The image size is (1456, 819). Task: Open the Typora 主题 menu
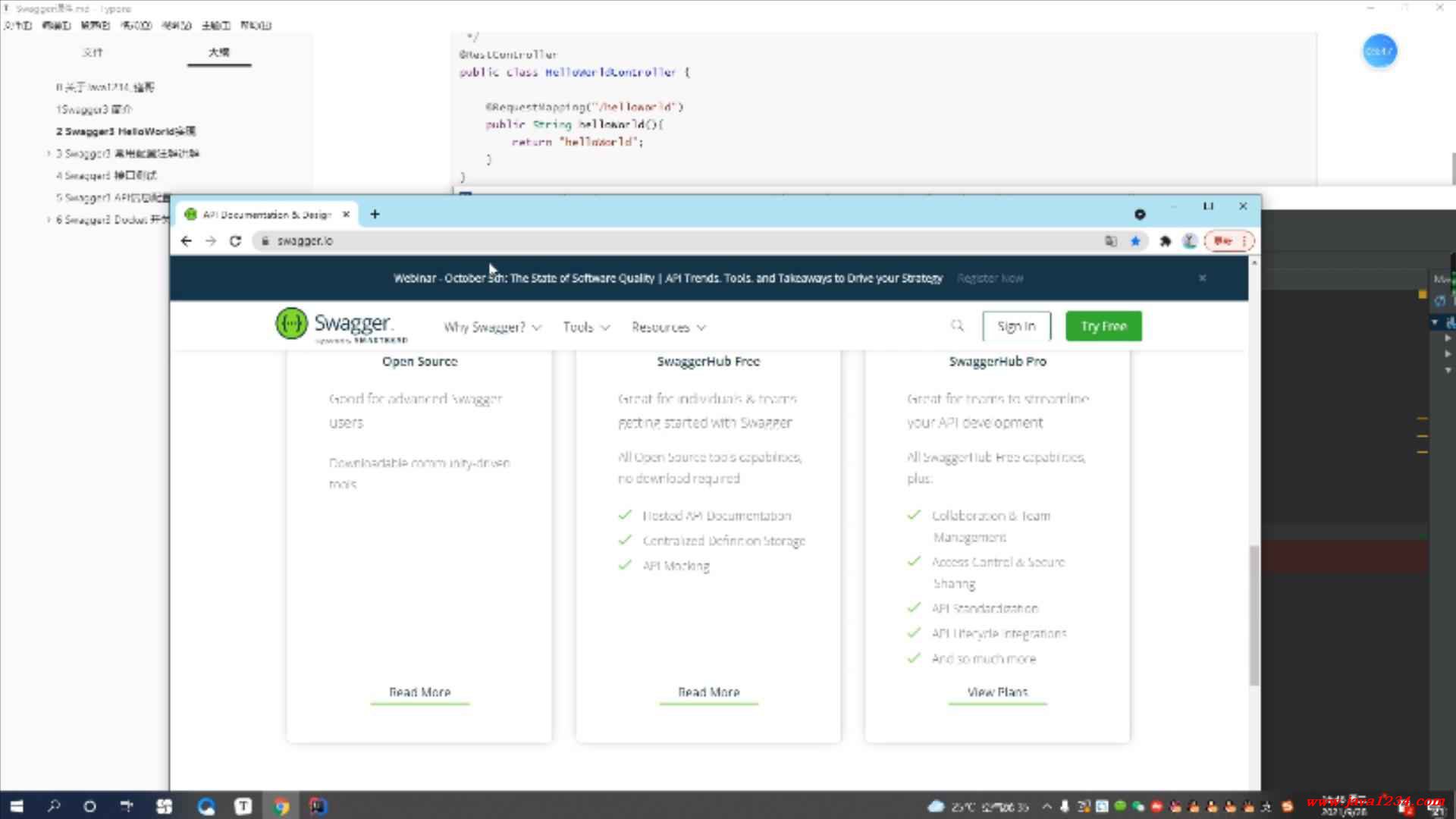pos(216,25)
